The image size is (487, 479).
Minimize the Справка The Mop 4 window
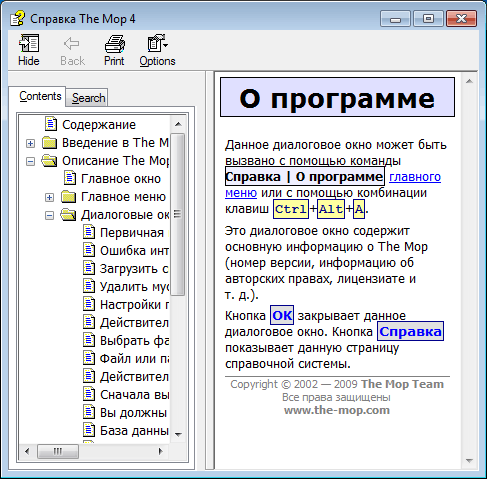(395, 18)
